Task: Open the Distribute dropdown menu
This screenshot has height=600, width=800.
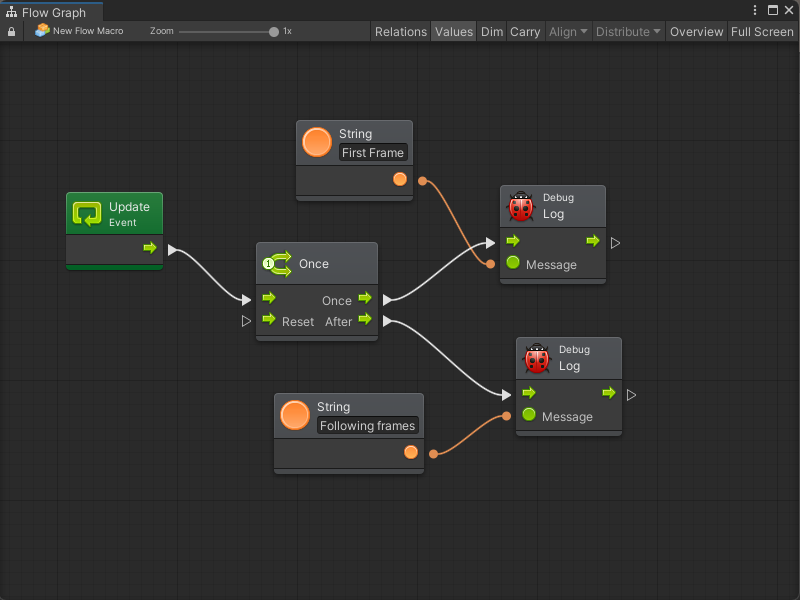Action: coord(628,32)
